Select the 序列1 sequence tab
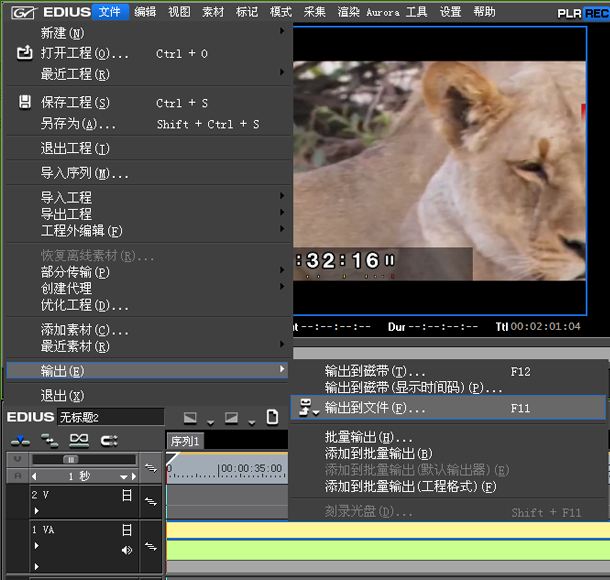Image resolution: width=610 pixels, height=580 pixels. [185, 441]
